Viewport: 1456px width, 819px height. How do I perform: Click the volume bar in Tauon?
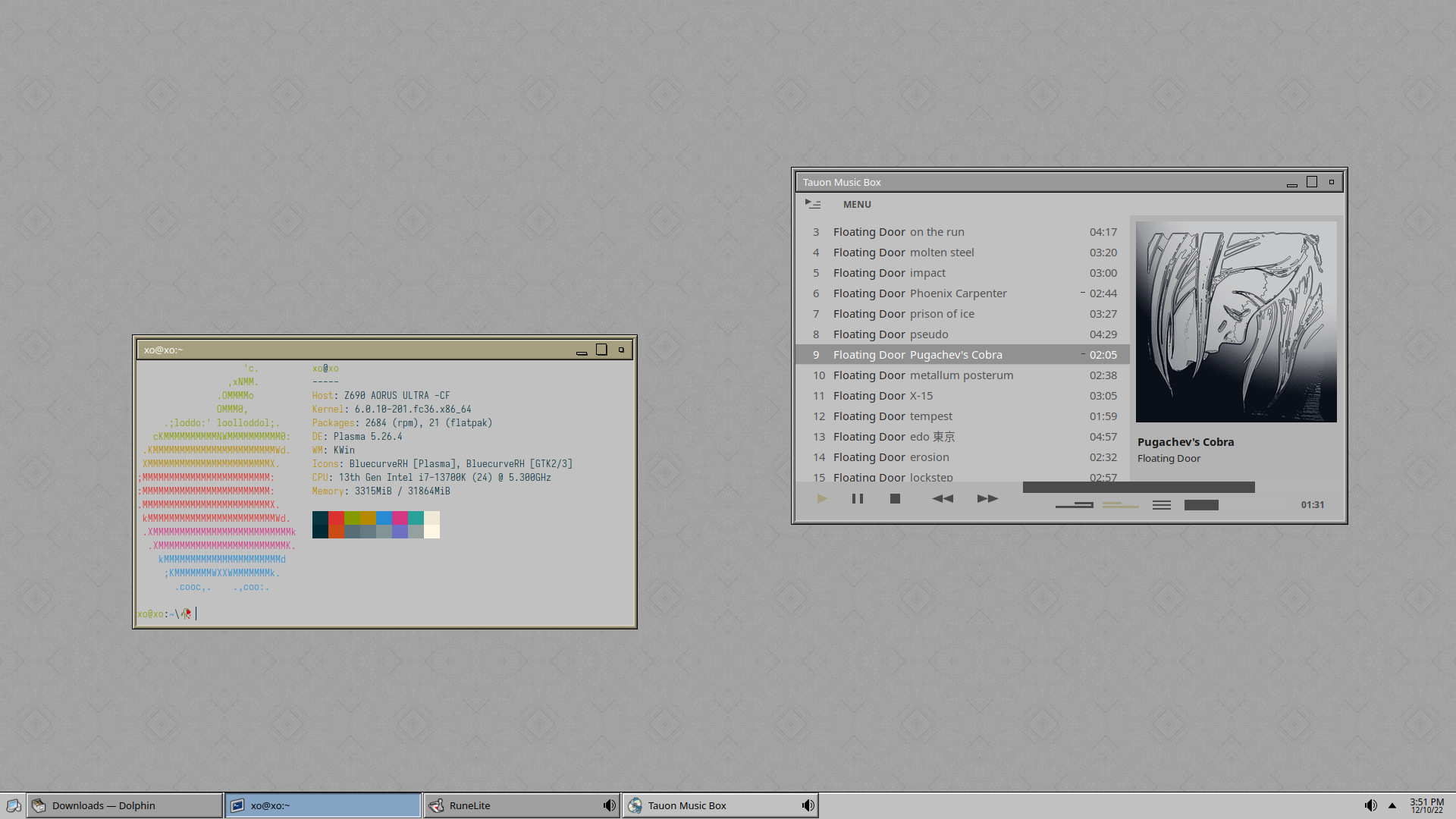(1201, 505)
